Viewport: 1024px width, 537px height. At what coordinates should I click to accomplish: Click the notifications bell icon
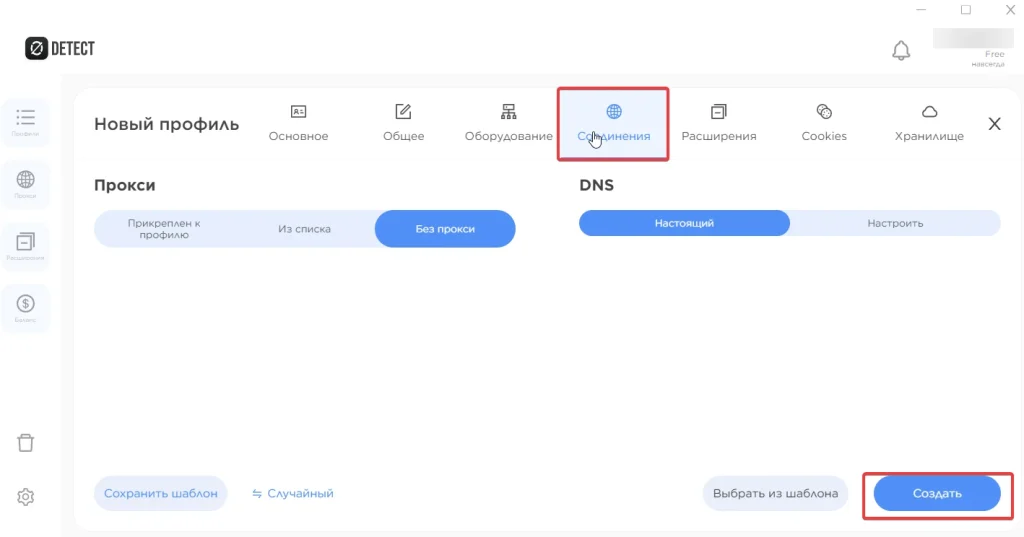point(901,50)
